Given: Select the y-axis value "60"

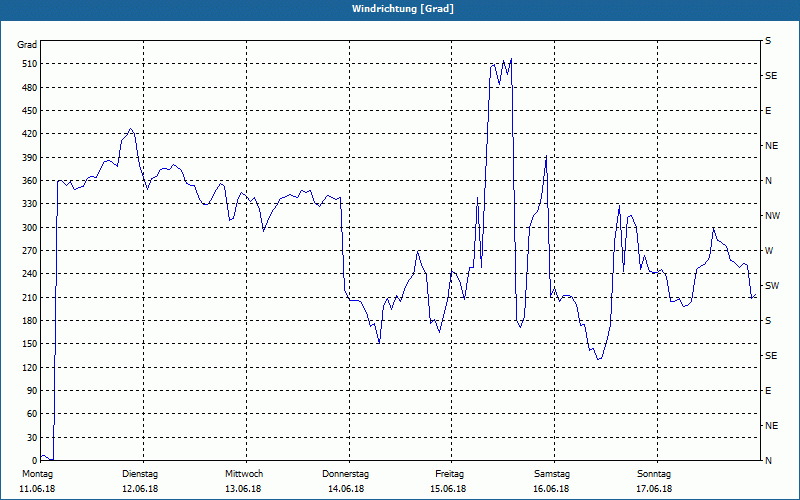Looking at the screenshot, I should 32,414.
